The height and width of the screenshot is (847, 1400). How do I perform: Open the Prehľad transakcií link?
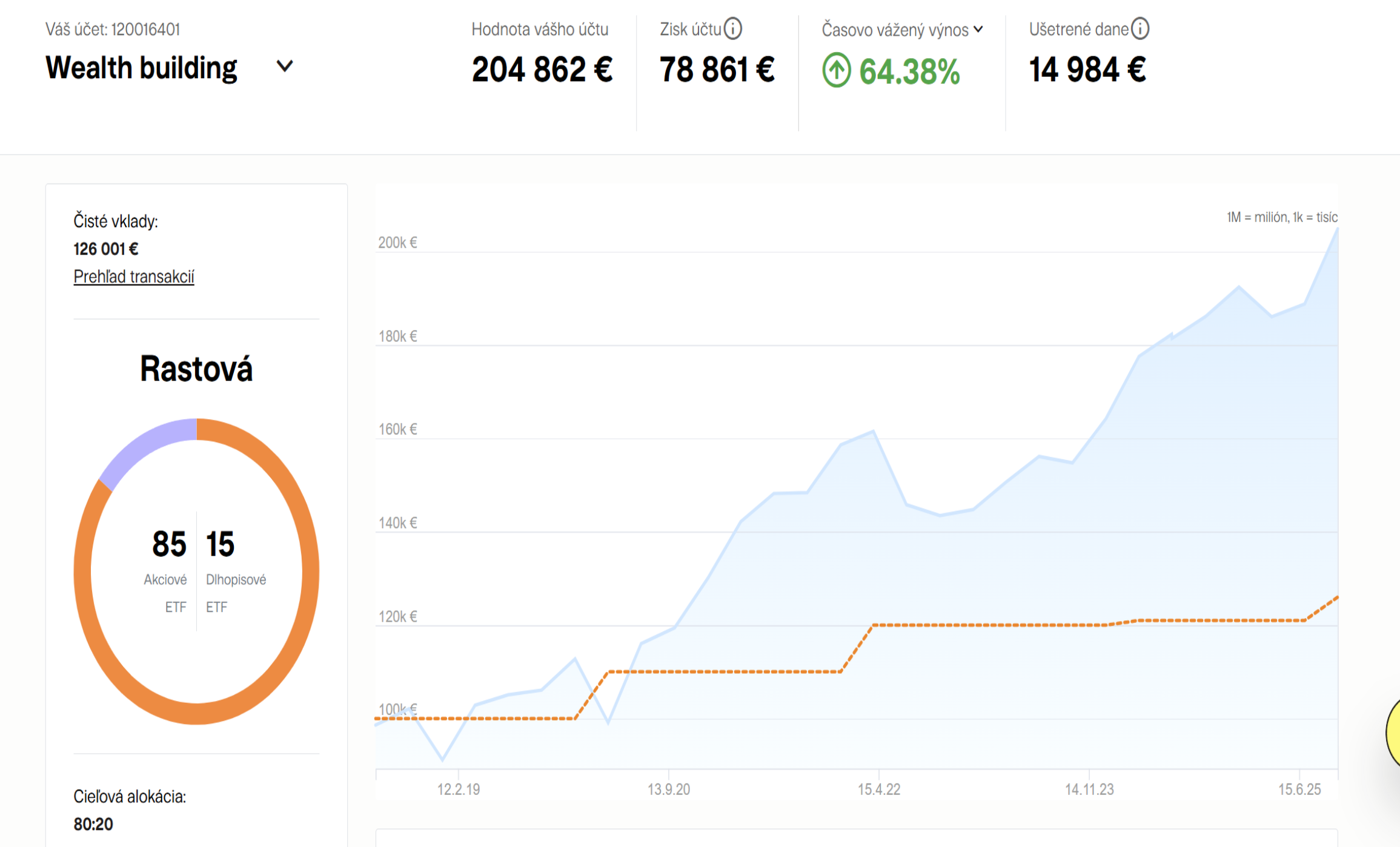pos(134,277)
